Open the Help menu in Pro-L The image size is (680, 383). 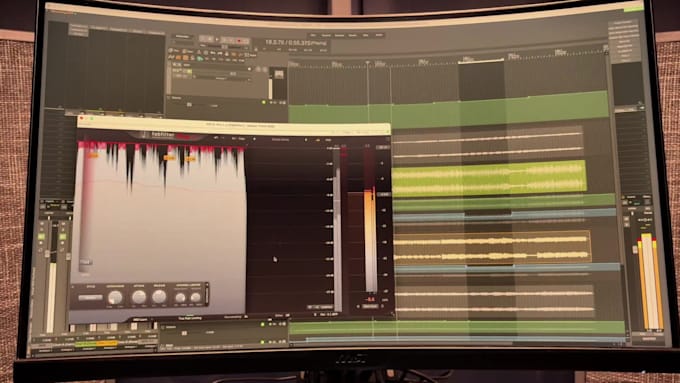pos(328,140)
